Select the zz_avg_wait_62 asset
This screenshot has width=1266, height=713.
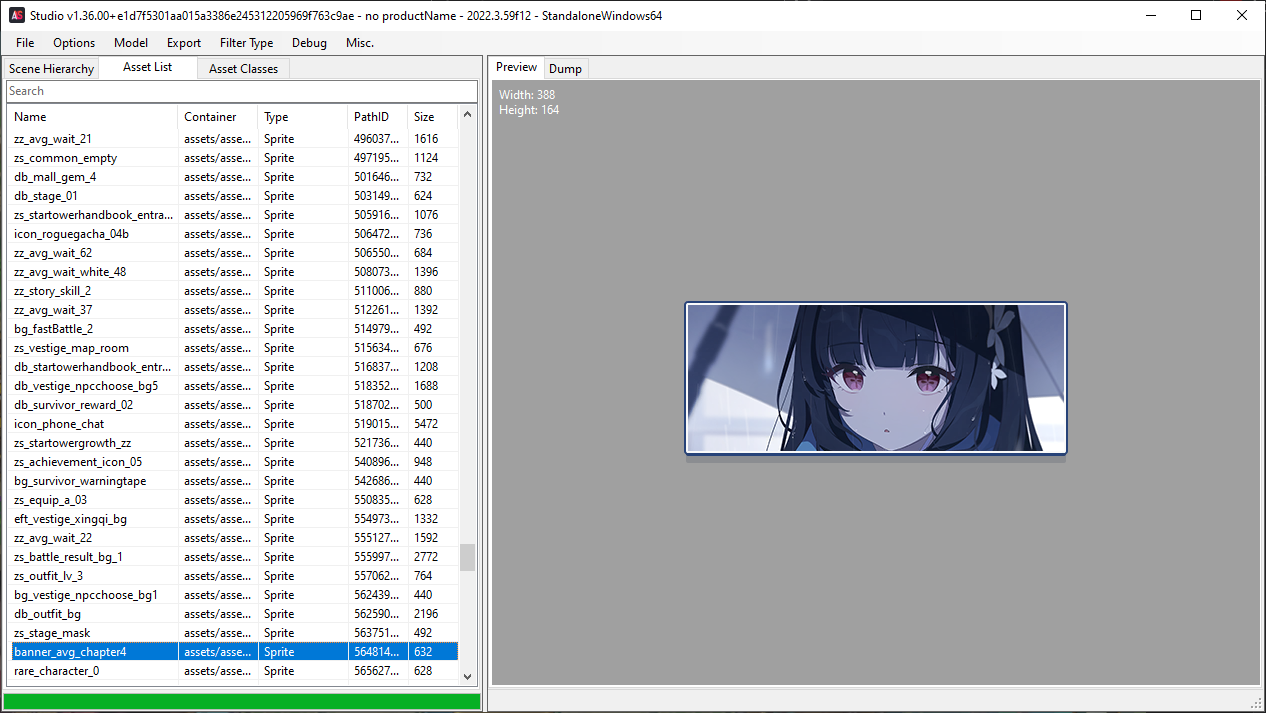click(x=233, y=253)
